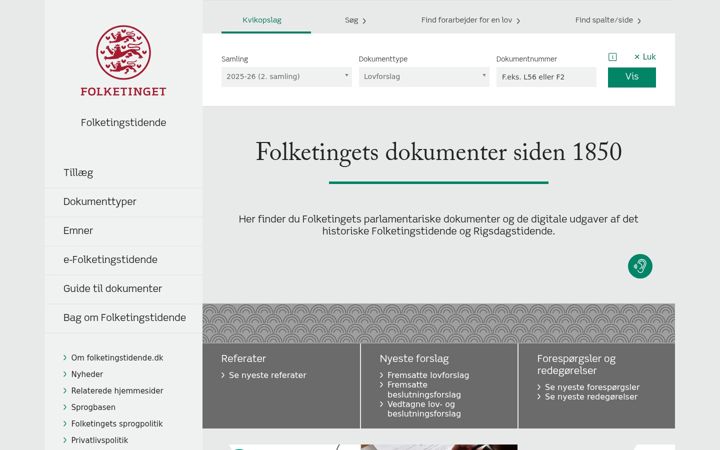Open the info icon beside Luk
The height and width of the screenshot is (450, 720).
[612, 57]
